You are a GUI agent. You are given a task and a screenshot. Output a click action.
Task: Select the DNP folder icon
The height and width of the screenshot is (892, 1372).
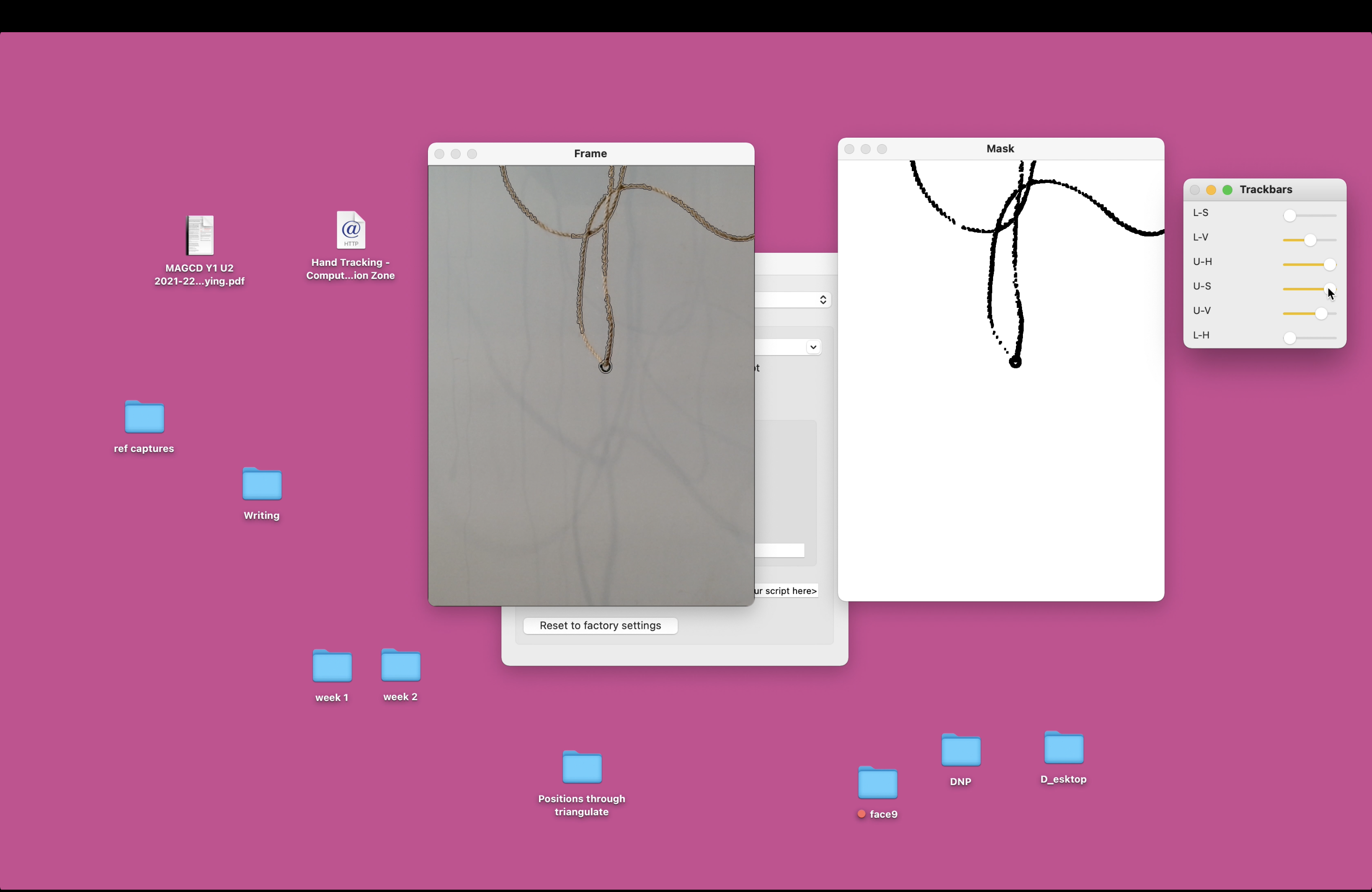960,750
